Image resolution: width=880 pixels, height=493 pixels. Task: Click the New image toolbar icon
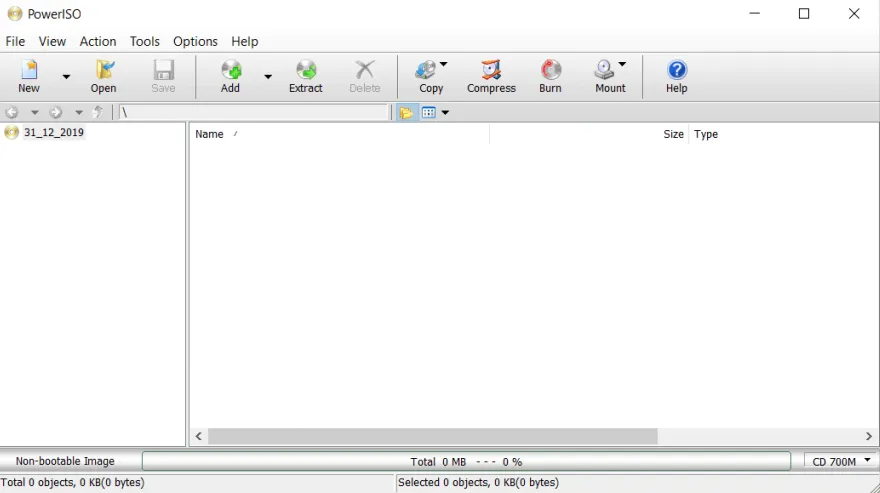pos(29,70)
